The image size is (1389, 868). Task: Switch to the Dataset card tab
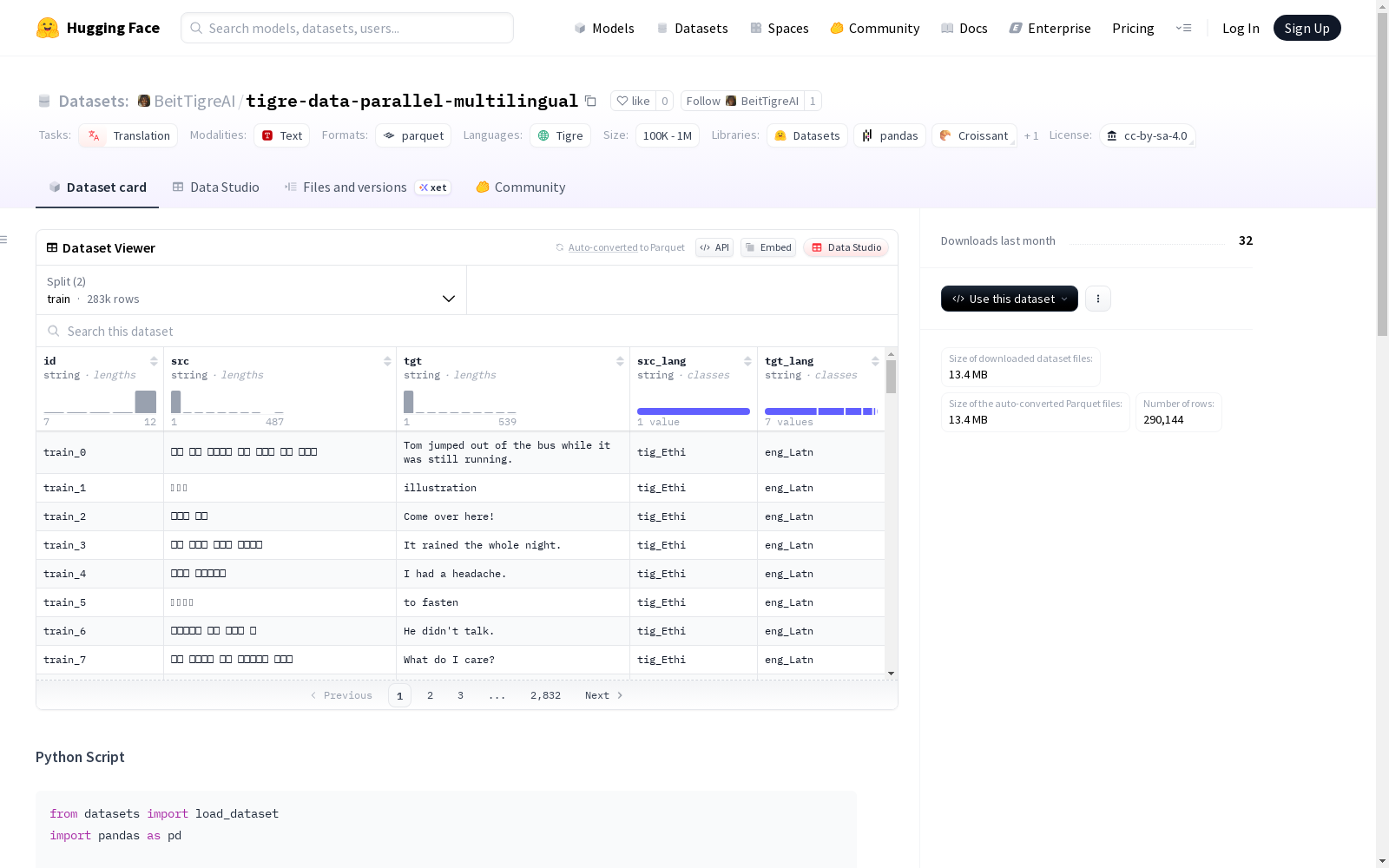[97, 187]
